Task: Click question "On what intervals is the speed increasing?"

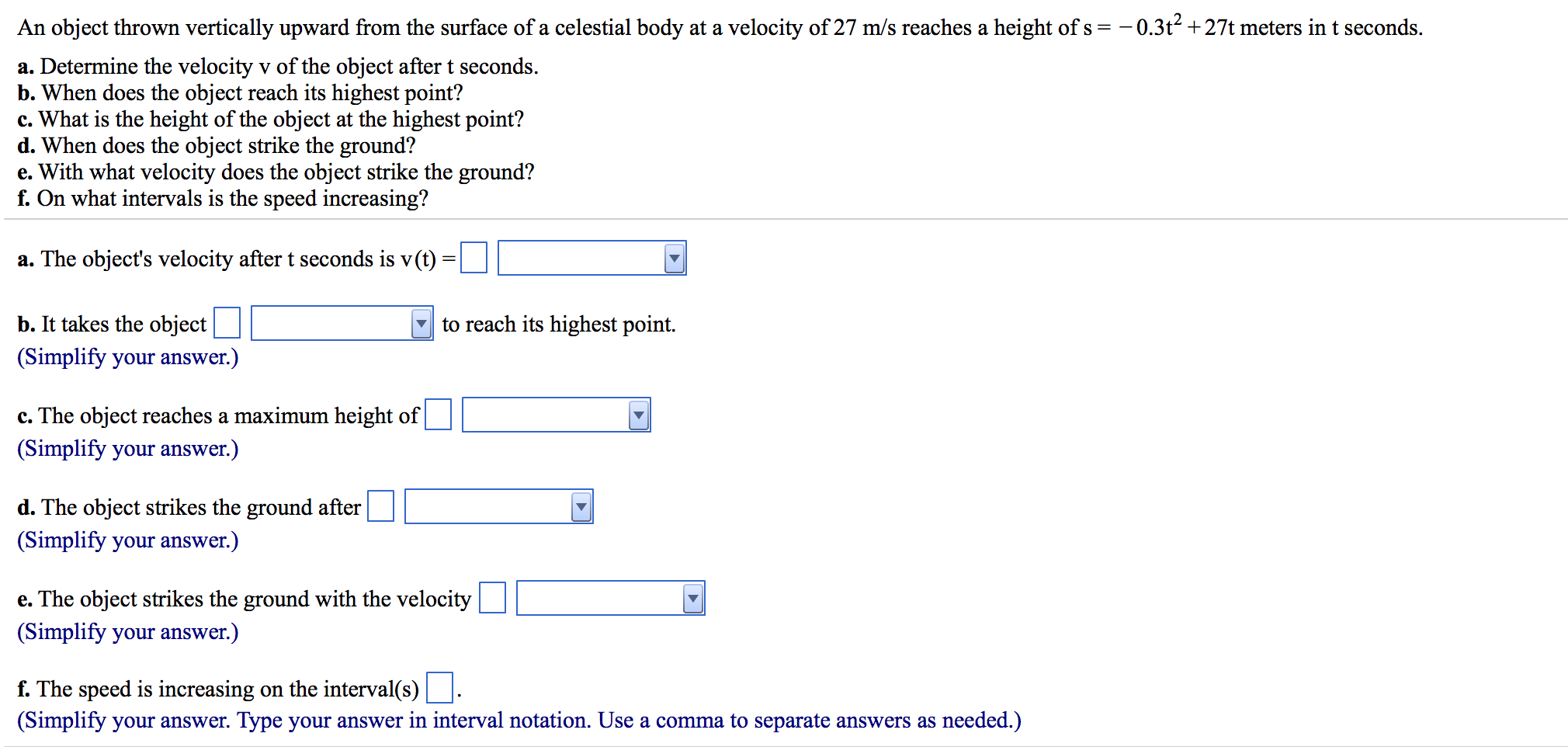Action: [x=223, y=199]
